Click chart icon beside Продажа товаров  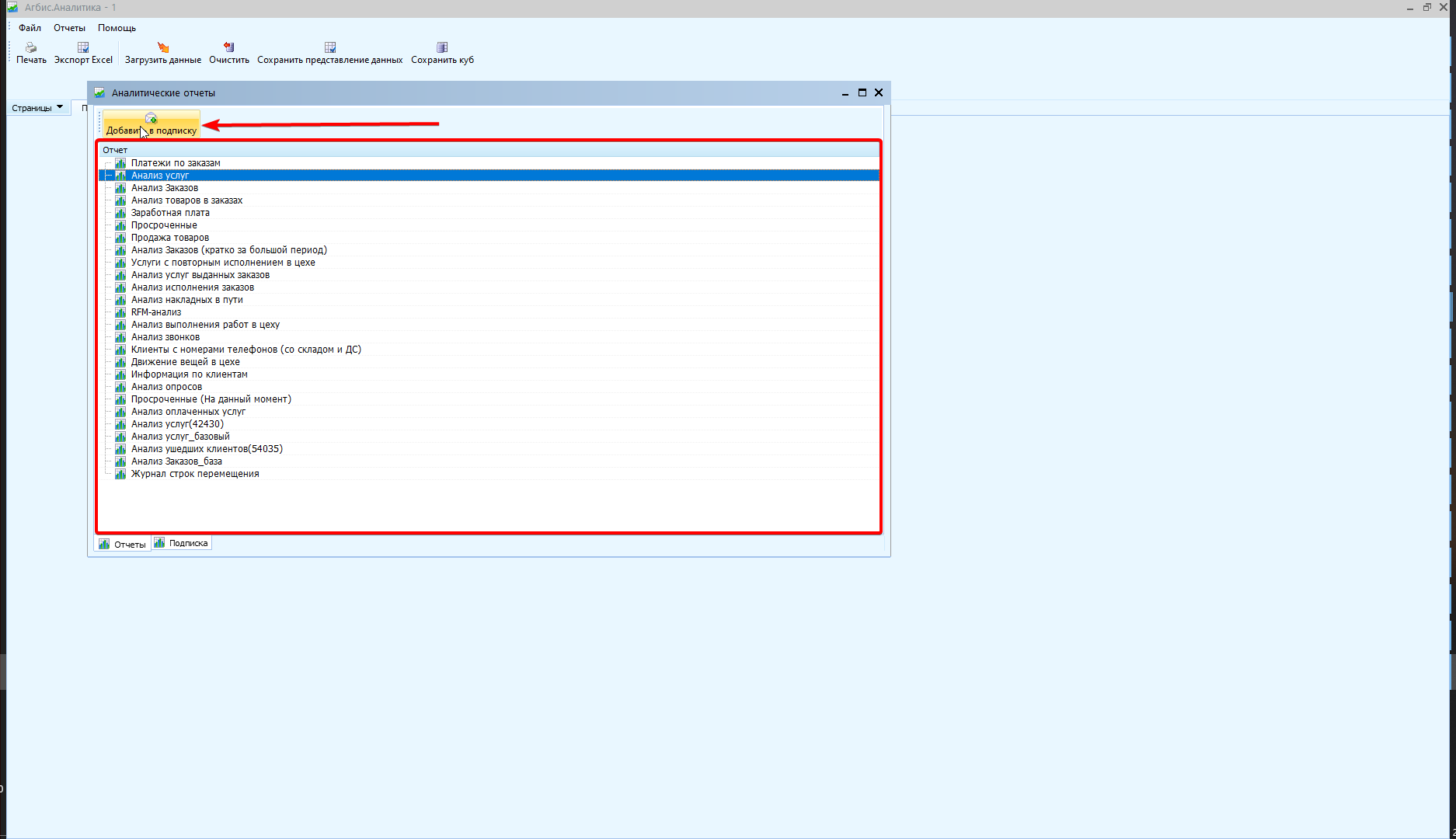click(120, 238)
